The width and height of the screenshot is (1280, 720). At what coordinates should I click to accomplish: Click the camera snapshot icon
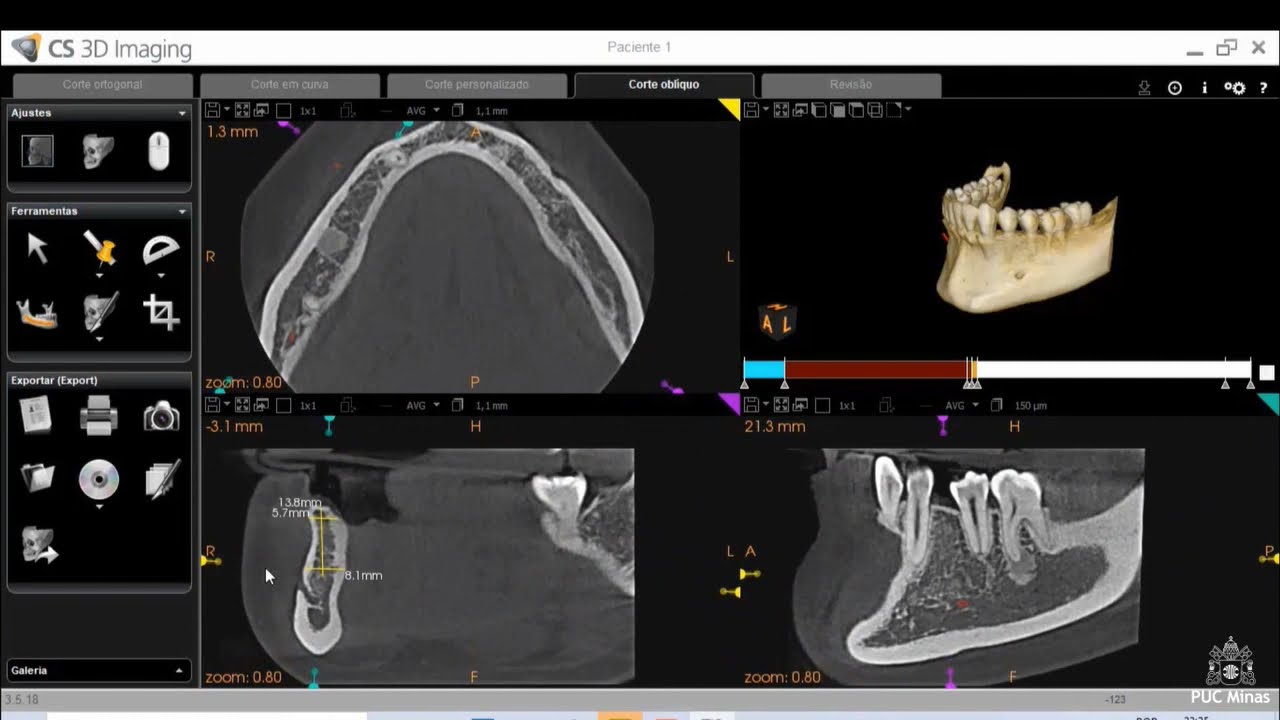pos(161,416)
